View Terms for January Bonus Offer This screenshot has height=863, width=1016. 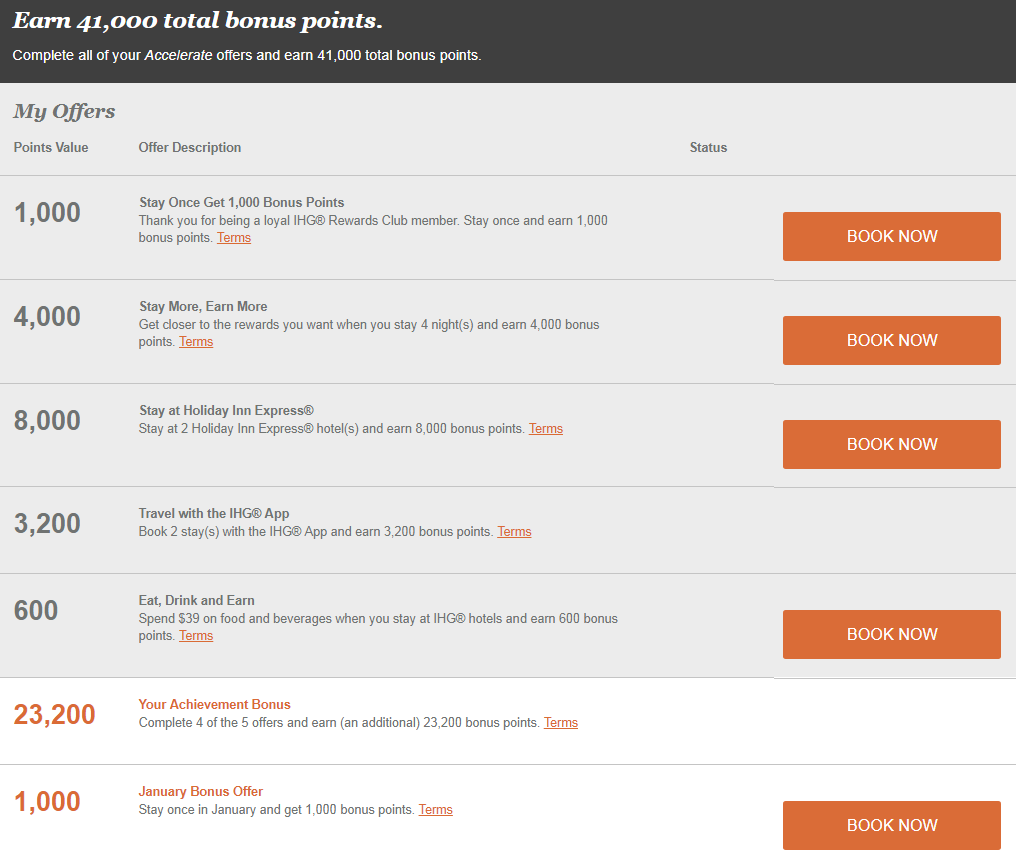pos(435,809)
